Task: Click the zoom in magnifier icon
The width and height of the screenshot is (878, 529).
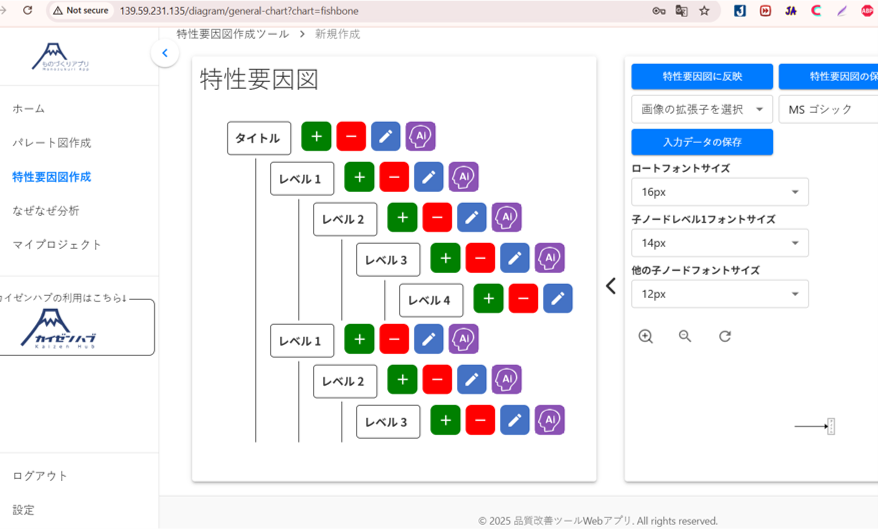Action: pyautogui.click(x=646, y=336)
